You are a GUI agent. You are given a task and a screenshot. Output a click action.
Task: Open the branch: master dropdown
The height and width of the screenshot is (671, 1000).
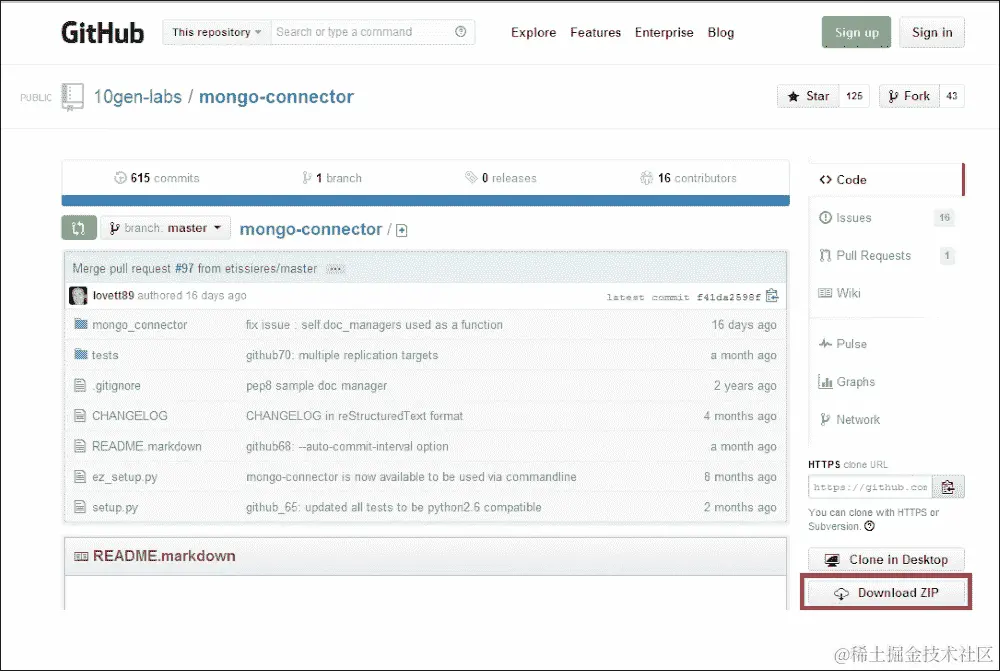coord(165,228)
